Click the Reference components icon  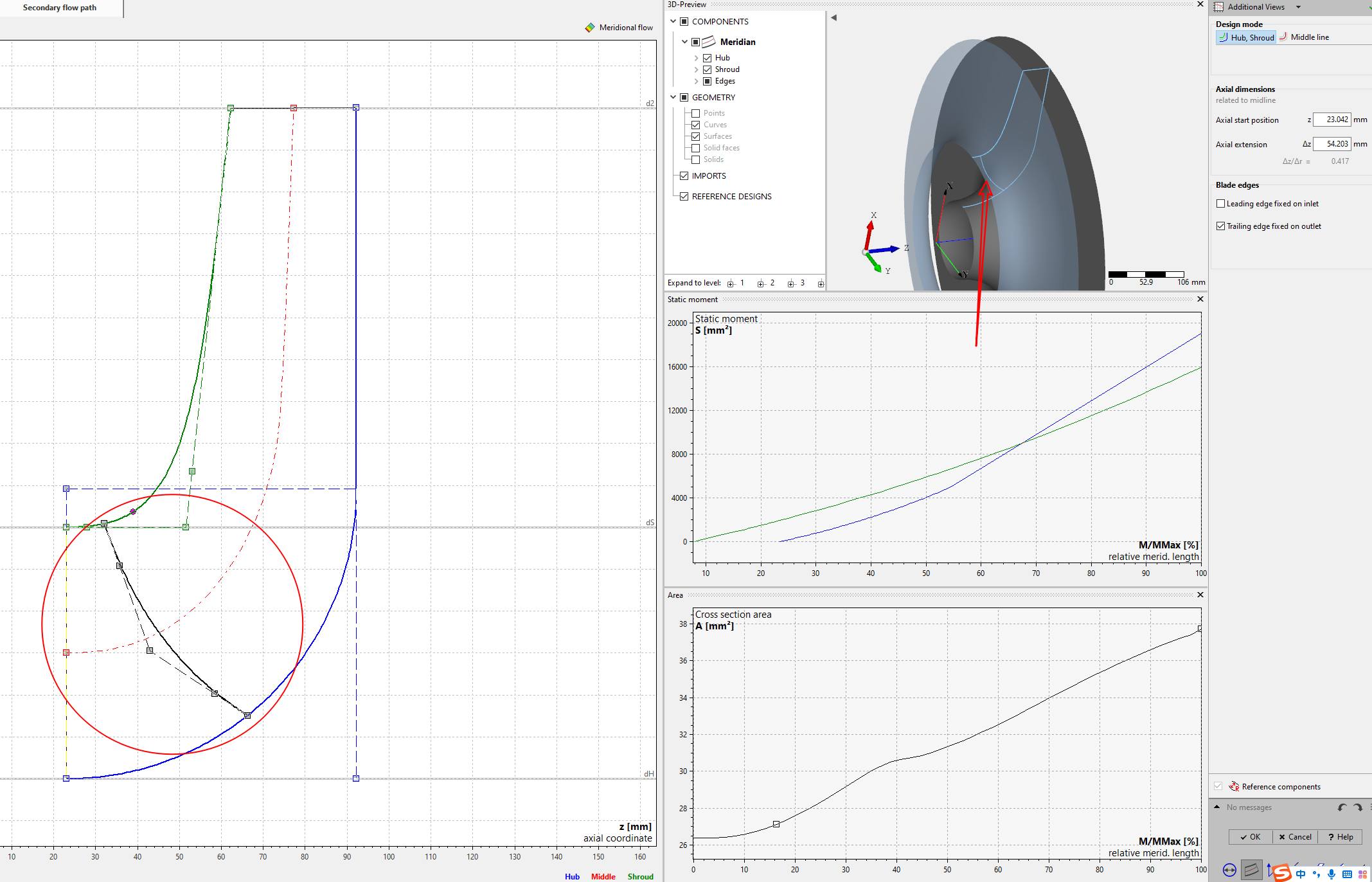pos(1234,786)
